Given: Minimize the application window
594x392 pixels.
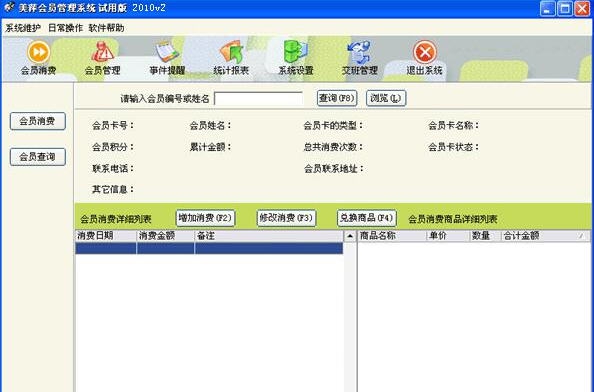Looking at the screenshot, I should 547,8.
